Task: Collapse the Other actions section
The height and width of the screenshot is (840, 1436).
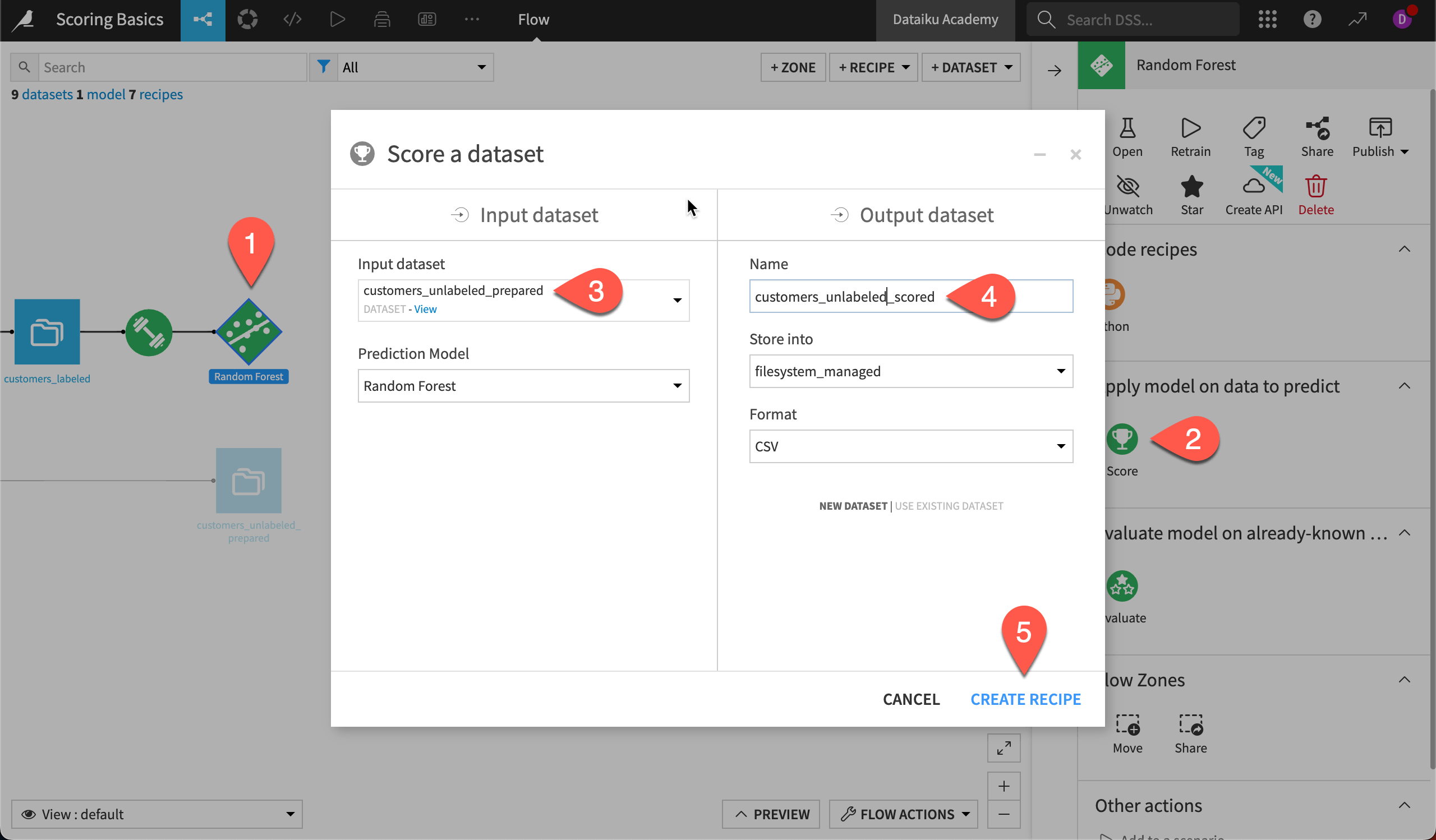Action: (1405, 805)
